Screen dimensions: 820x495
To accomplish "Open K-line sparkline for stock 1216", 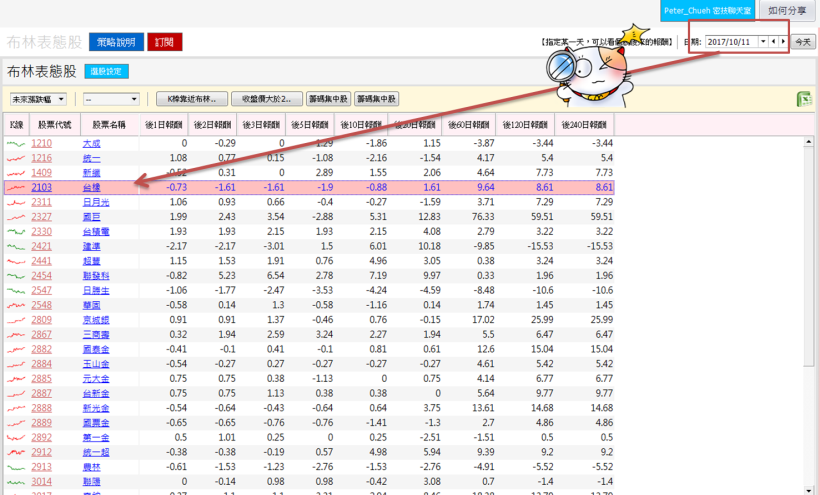I will point(16,158).
